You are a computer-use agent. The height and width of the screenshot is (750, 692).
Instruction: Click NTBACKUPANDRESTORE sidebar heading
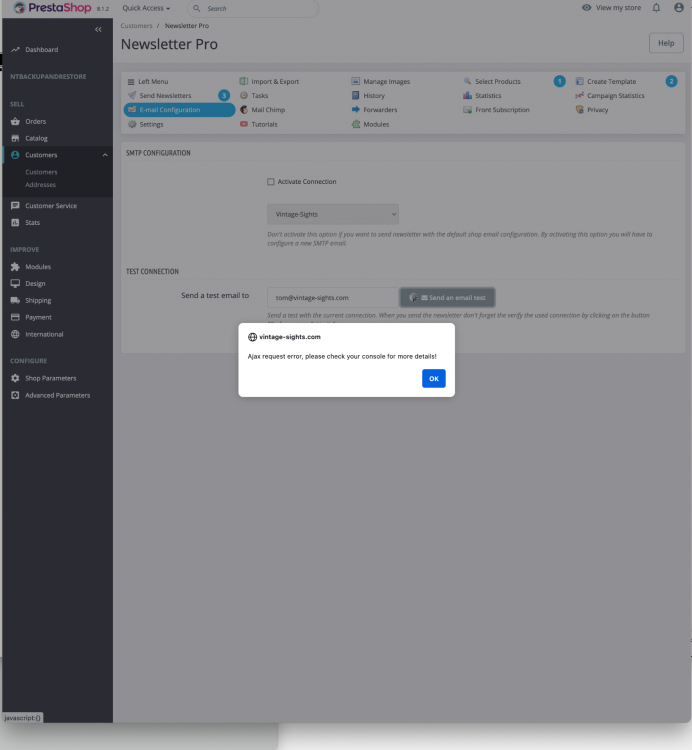pyautogui.click(x=48, y=77)
